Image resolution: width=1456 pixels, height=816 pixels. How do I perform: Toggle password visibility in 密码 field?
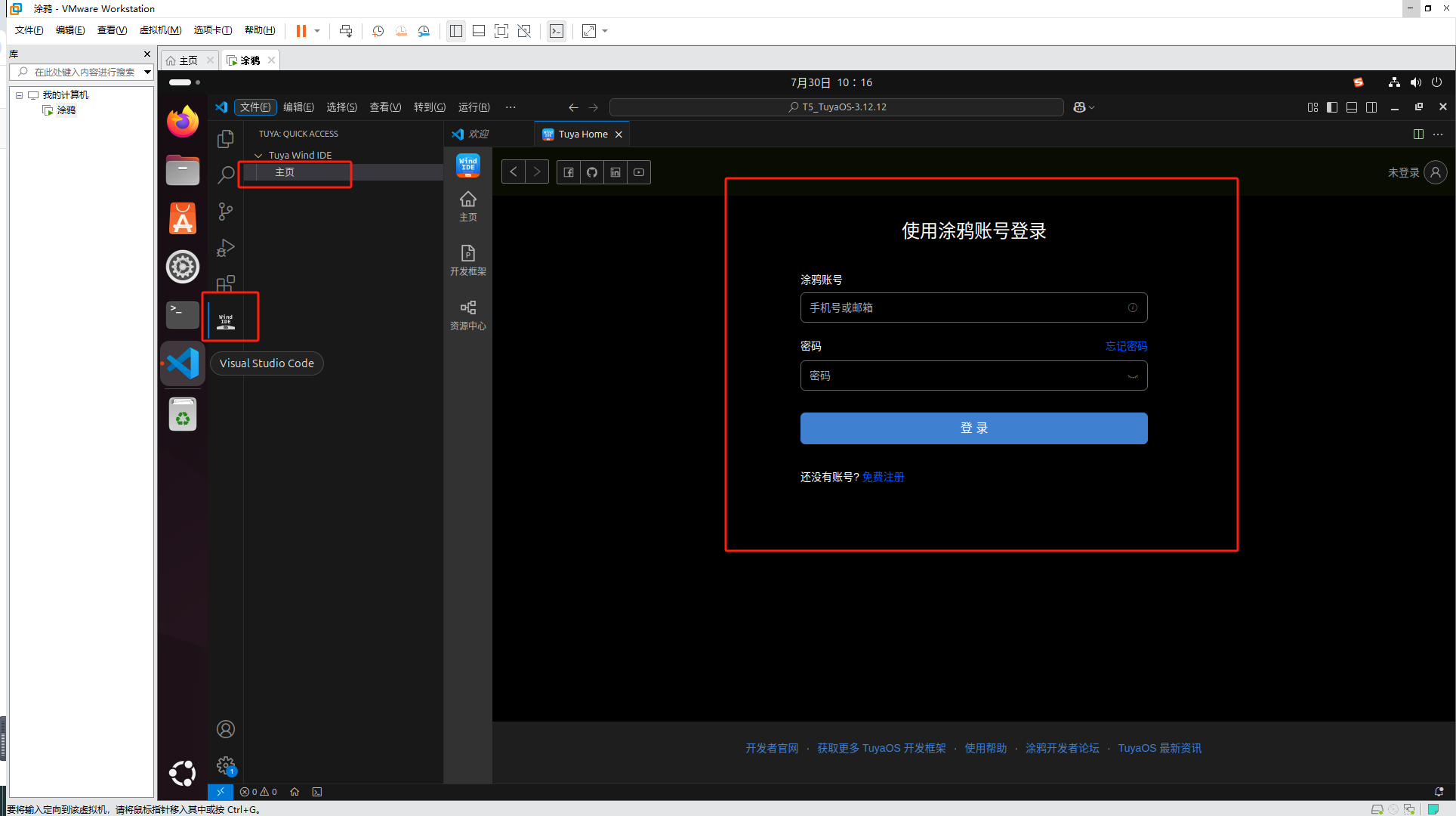(x=1132, y=376)
